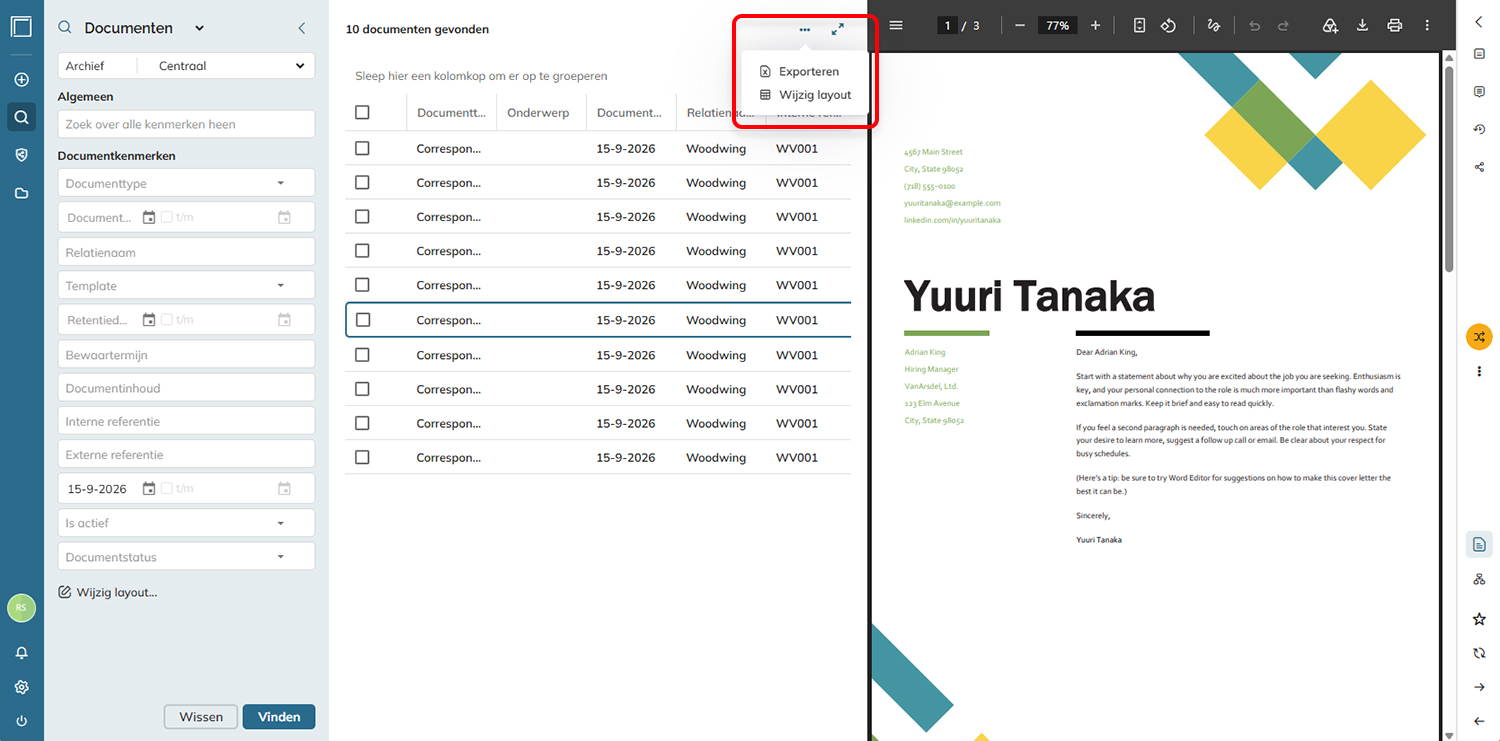Viewport: 1500px width, 741px height.
Task: Enable the t/m checkbox in the Retentied... date field
Action: 166,320
